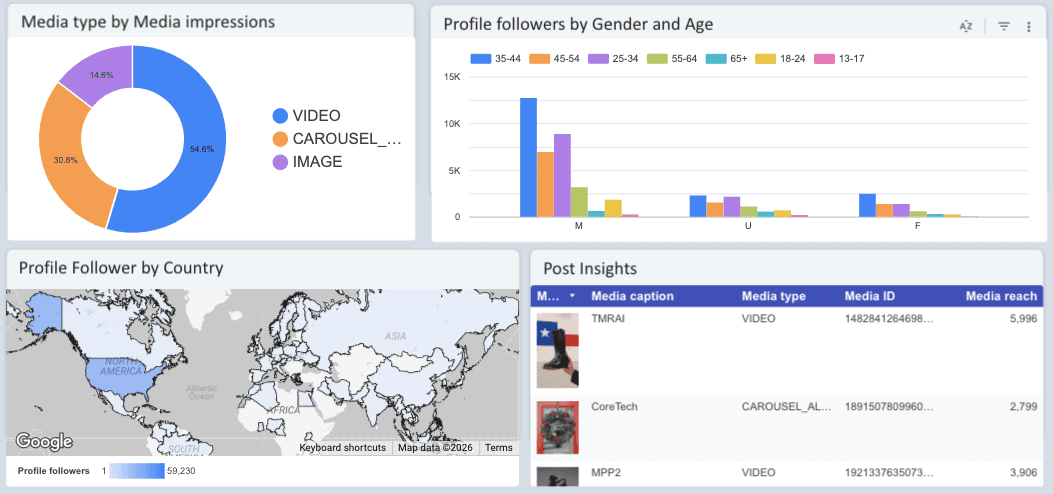The height and width of the screenshot is (494, 1053).
Task: Open Keyboard shortcuts on the map
Action: click(x=342, y=448)
